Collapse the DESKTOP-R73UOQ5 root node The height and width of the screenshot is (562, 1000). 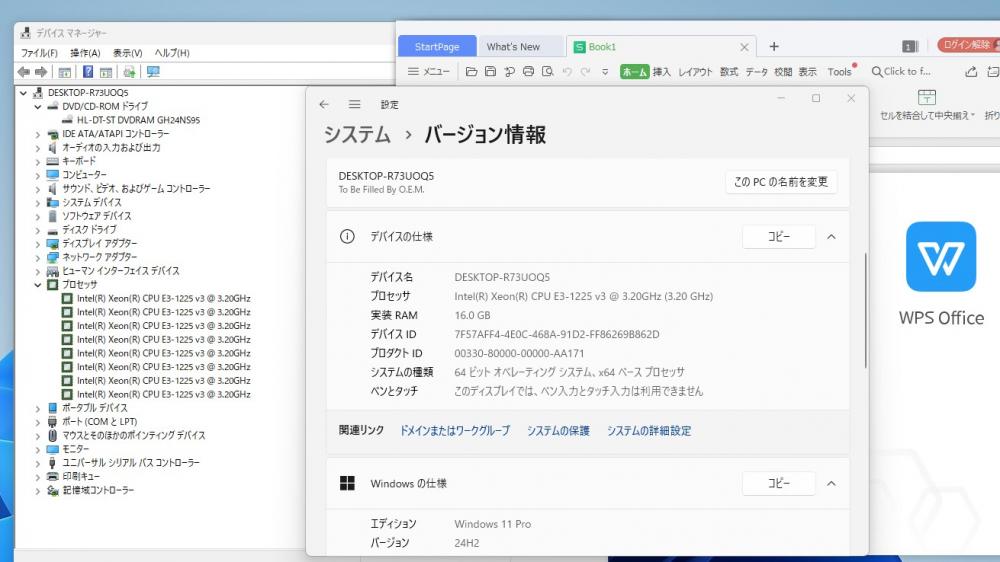tap(24, 93)
